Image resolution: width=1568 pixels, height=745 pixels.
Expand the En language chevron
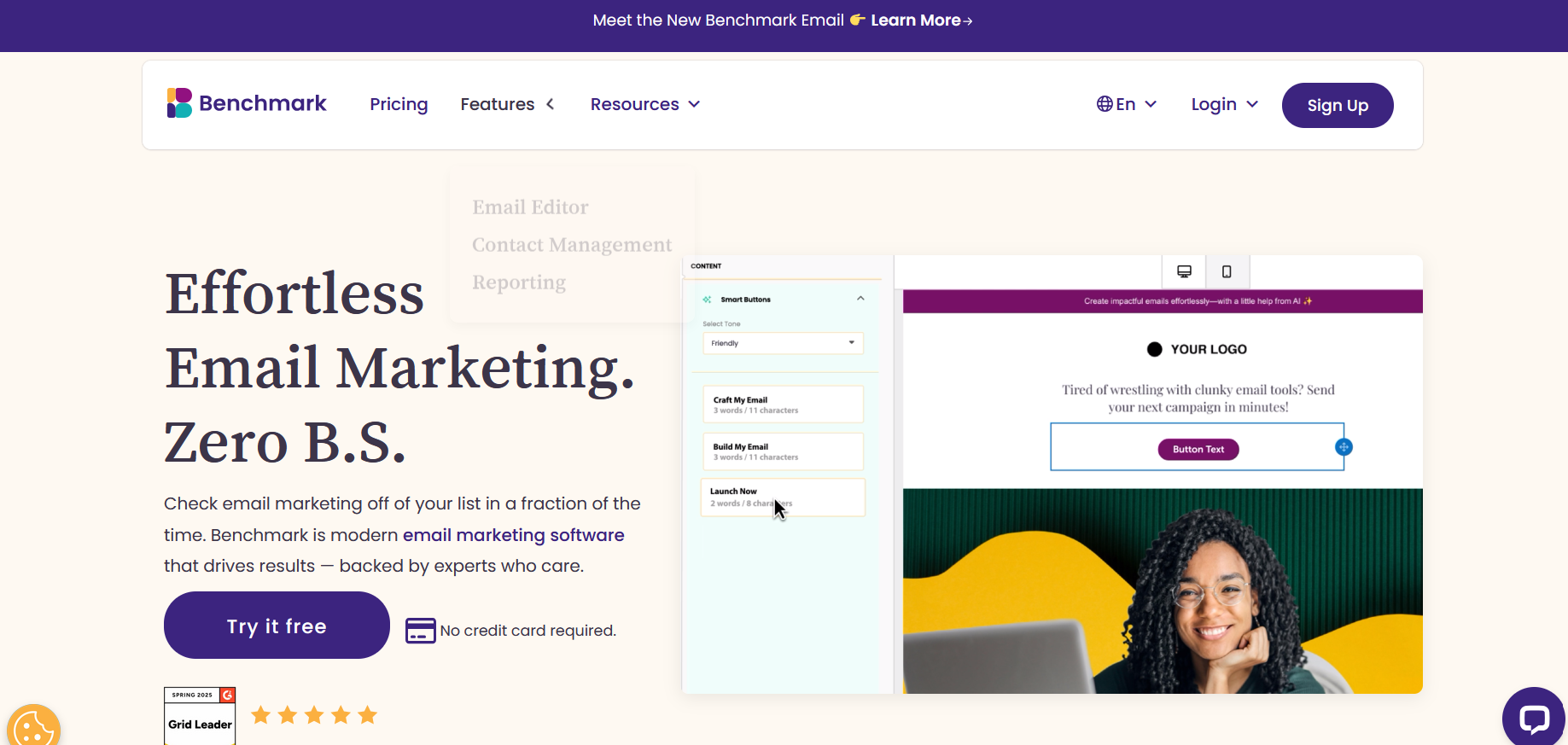1151,104
